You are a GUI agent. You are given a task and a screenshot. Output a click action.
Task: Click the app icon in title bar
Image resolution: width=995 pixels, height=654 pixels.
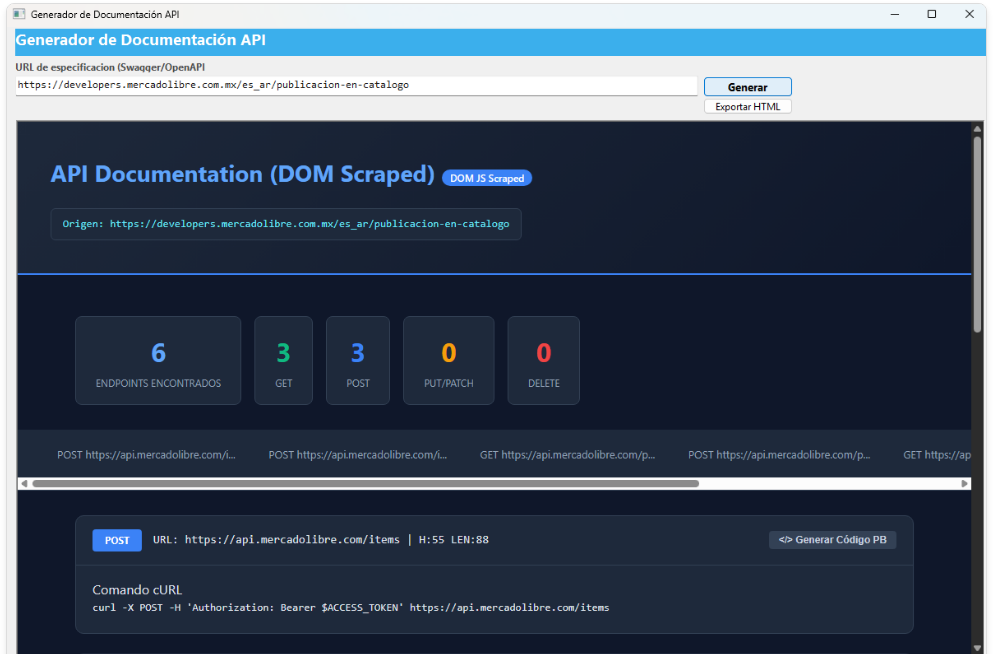(x=19, y=14)
